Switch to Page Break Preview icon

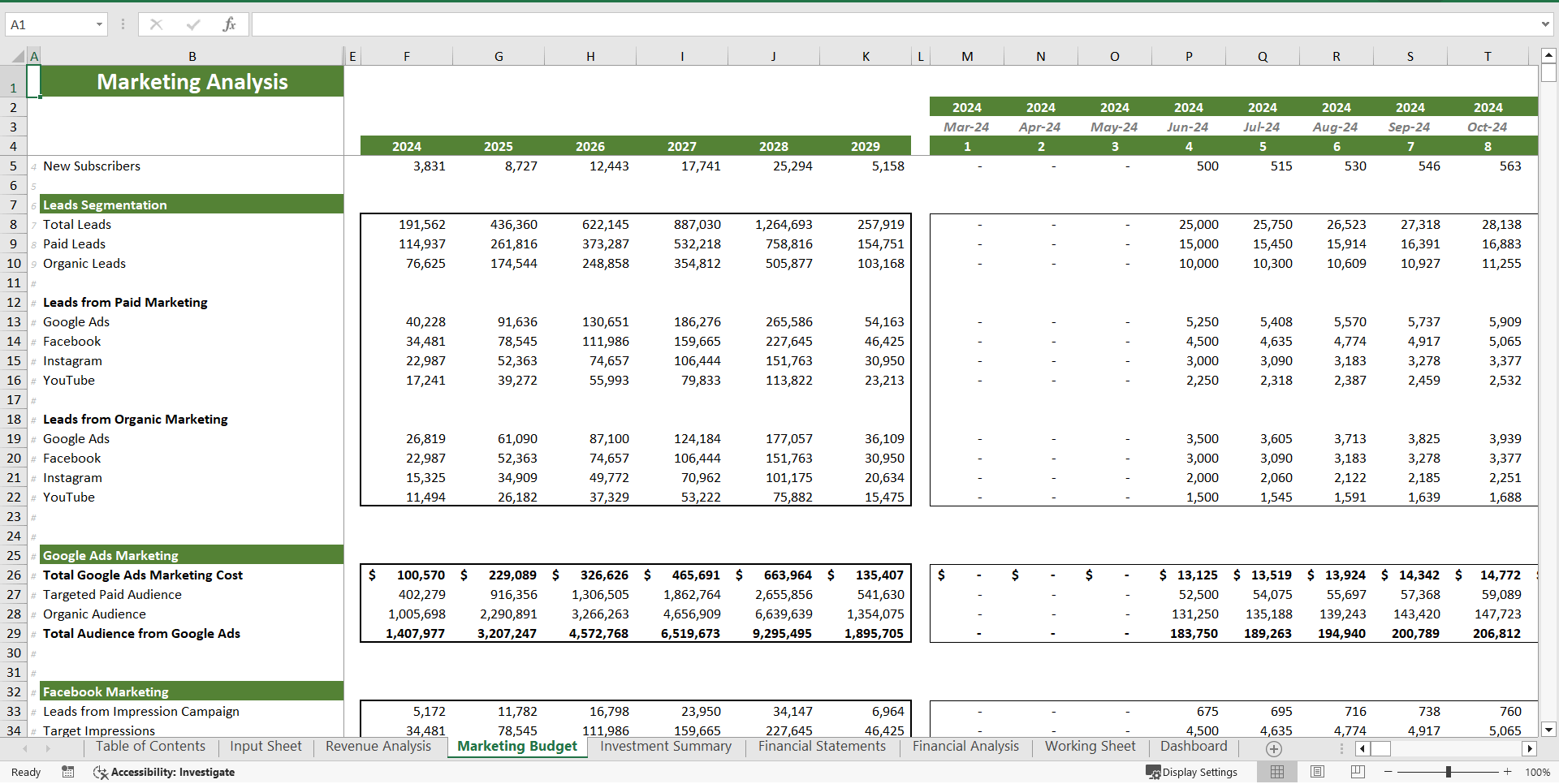(x=1358, y=772)
